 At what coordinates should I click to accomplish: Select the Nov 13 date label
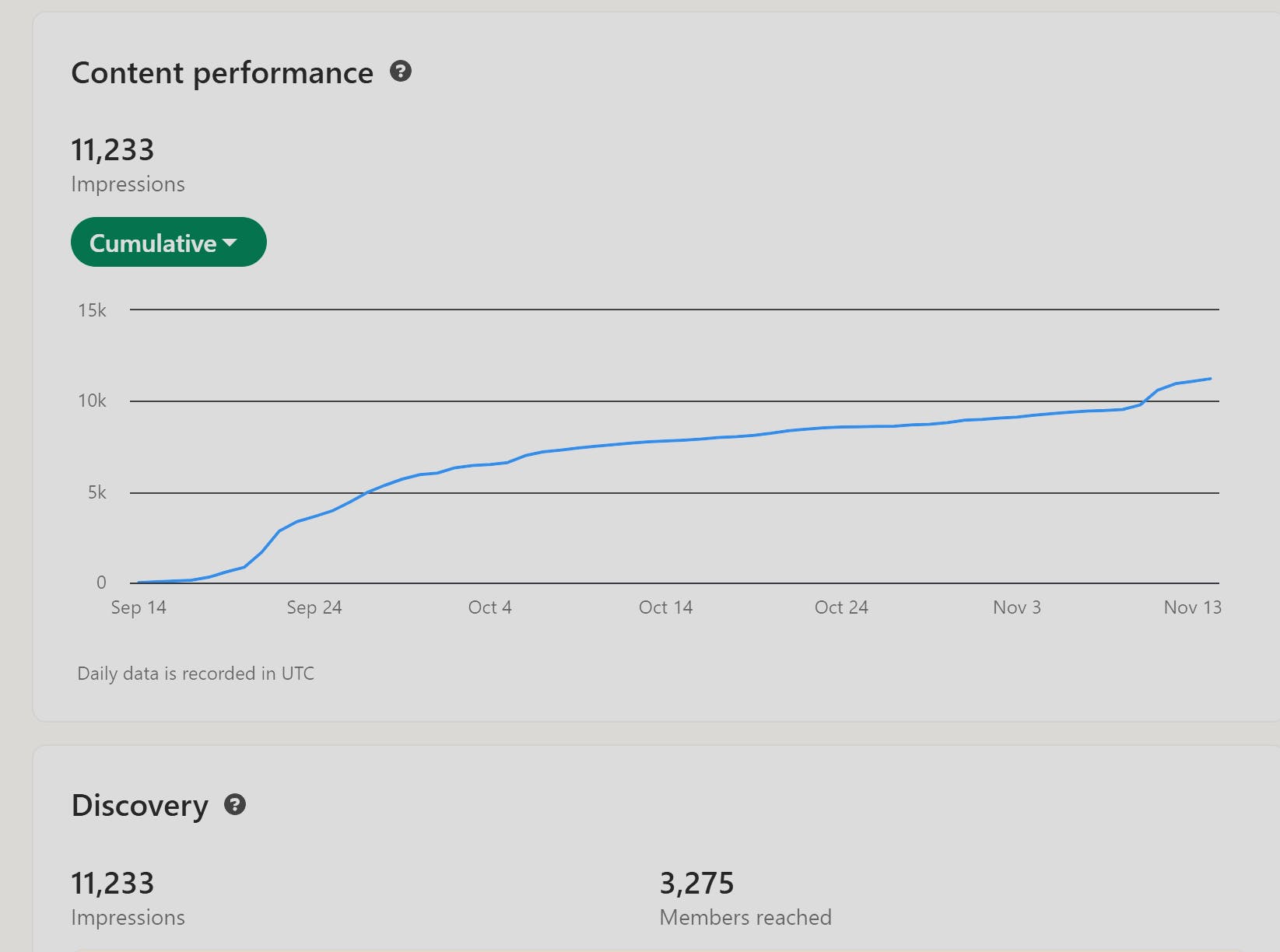tap(1192, 607)
